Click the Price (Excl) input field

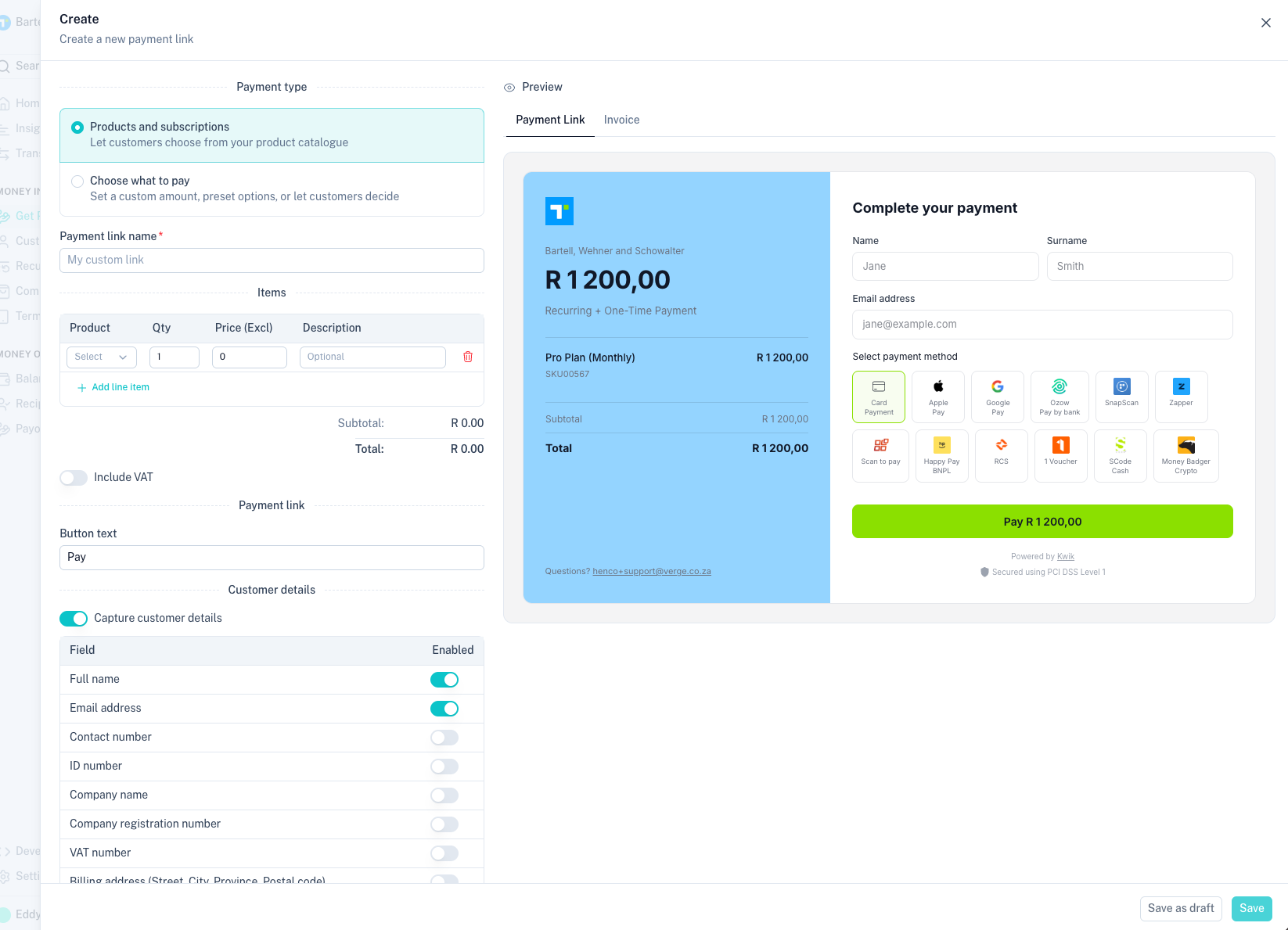point(250,357)
